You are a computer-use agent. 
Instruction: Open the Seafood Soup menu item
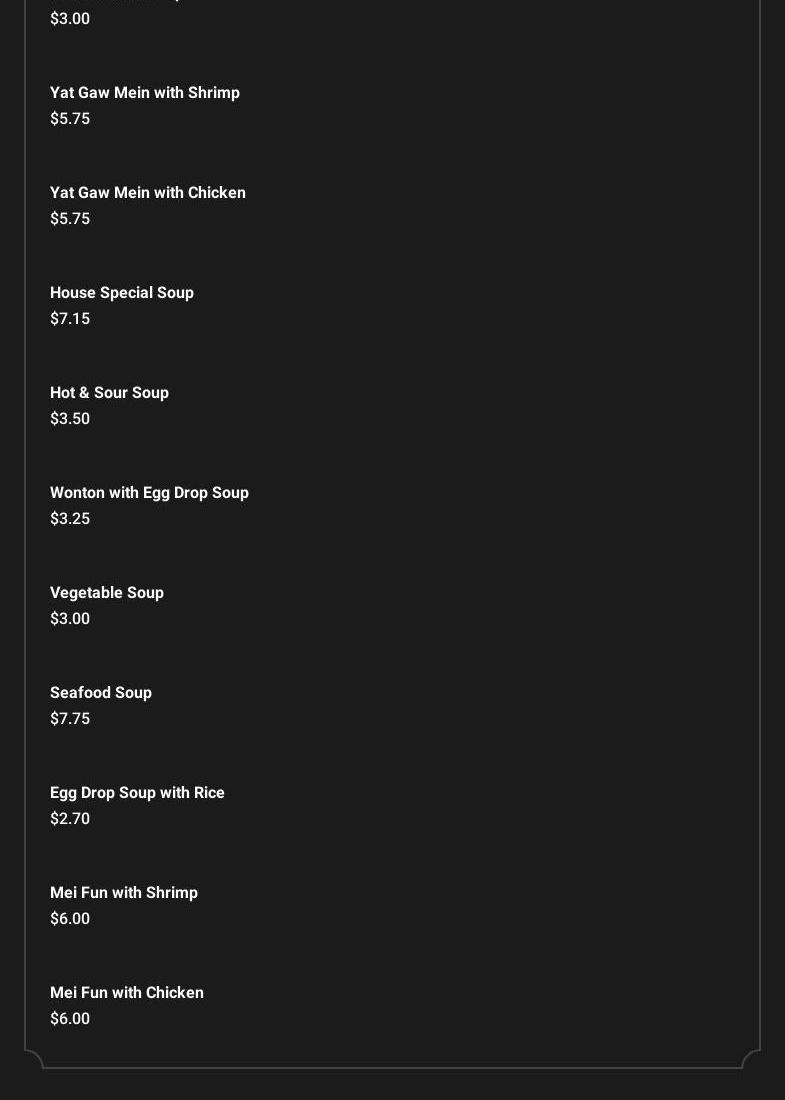(x=101, y=693)
